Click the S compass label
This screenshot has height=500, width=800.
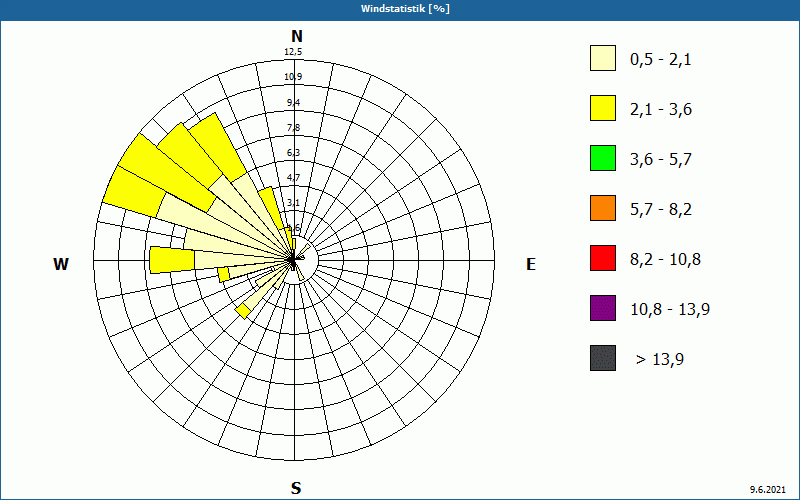click(x=296, y=488)
